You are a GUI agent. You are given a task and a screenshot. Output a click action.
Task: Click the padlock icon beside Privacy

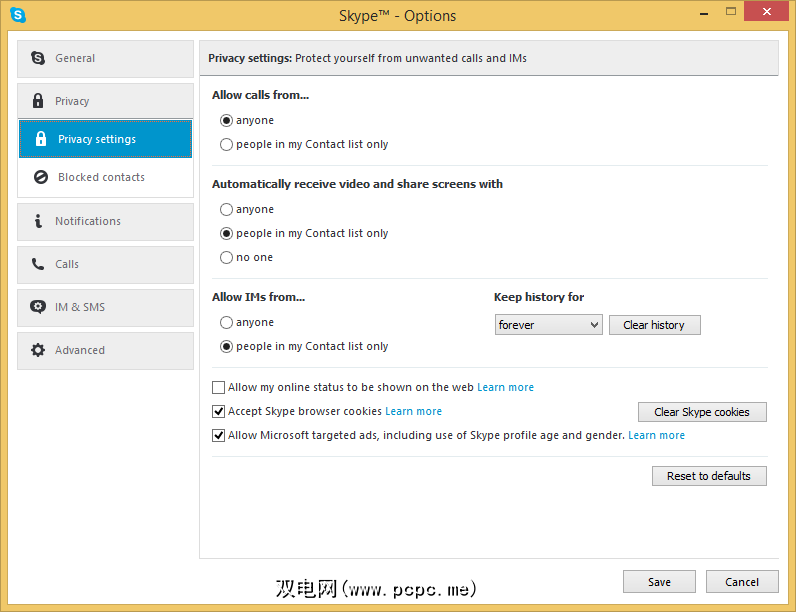coord(38,100)
